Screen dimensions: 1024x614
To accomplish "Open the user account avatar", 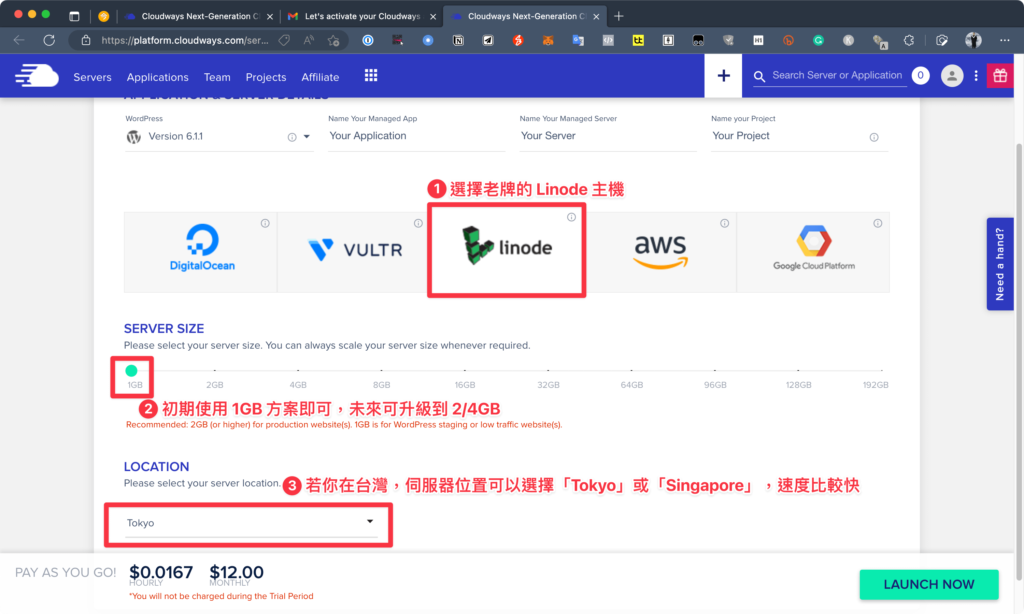I will point(952,76).
